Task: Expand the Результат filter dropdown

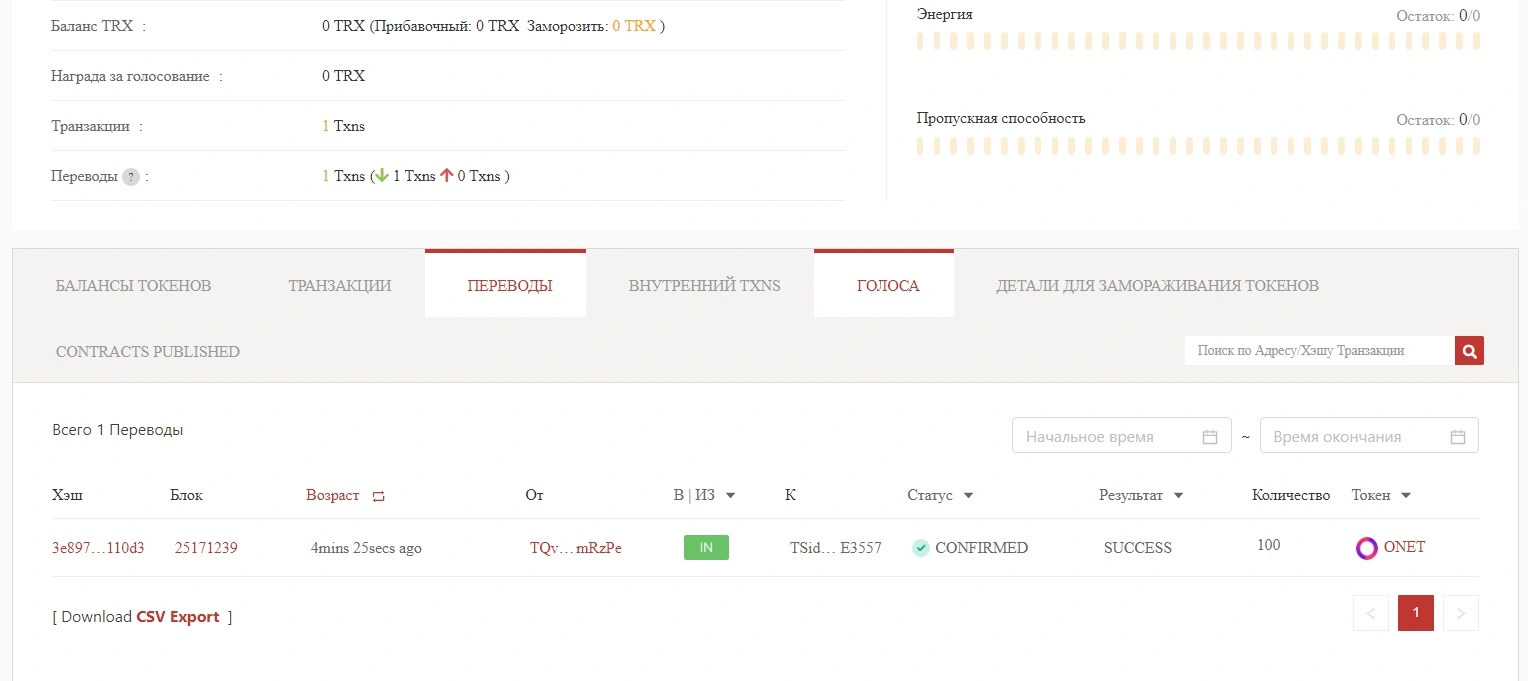Action: click(x=1178, y=496)
